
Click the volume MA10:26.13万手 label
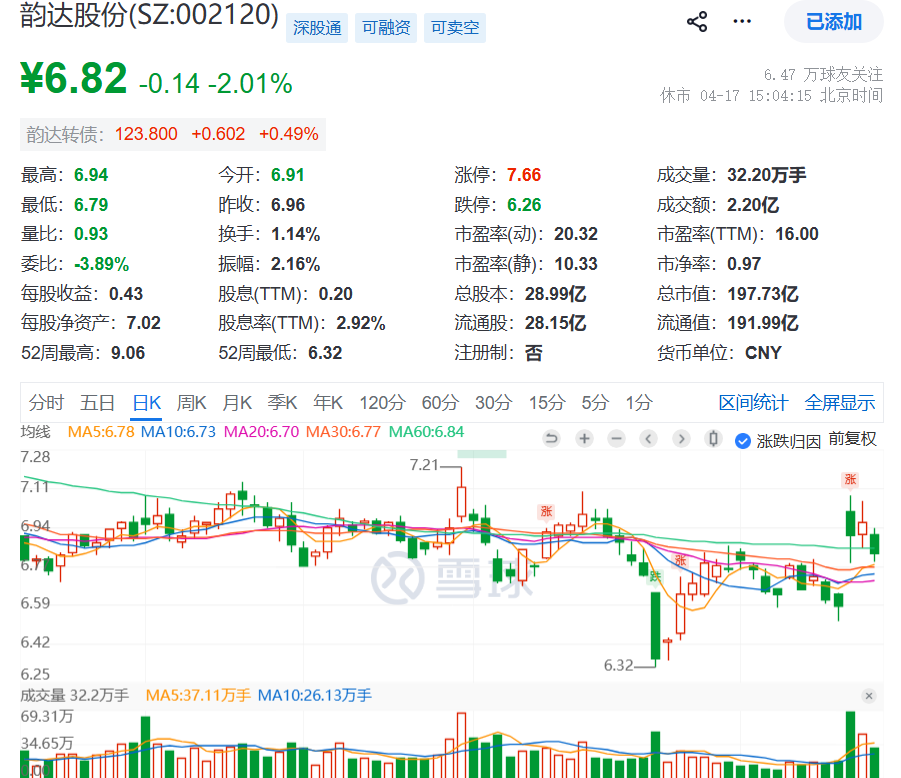[314, 696]
